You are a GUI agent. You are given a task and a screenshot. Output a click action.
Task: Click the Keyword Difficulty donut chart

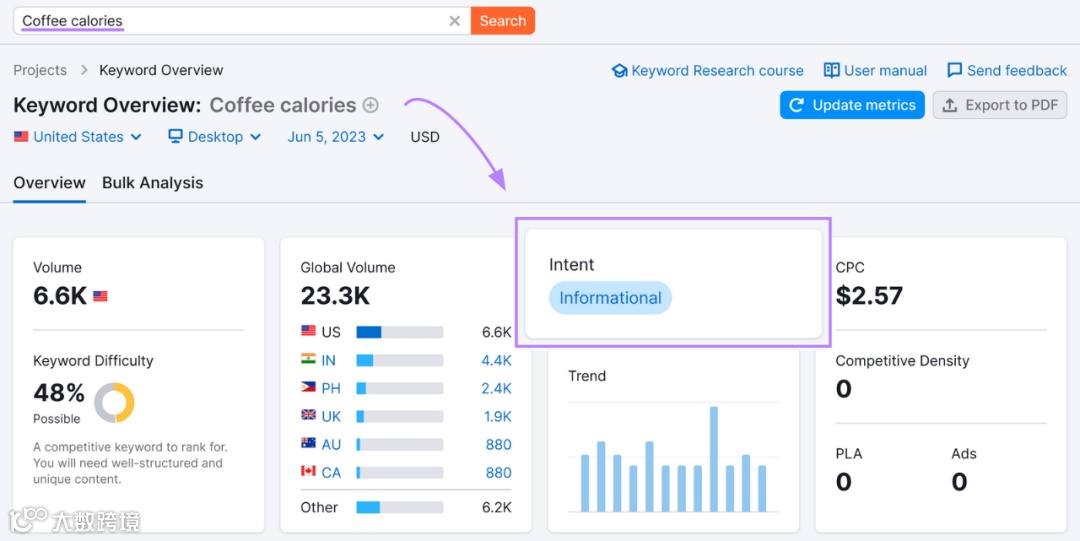point(114,402)
